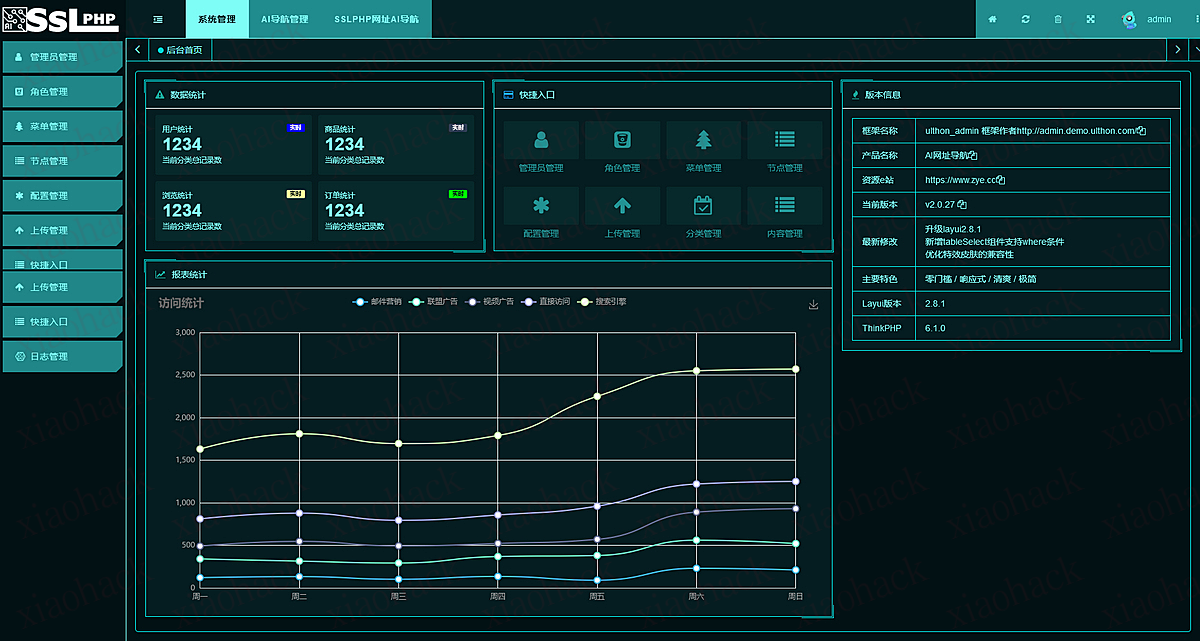Click the home icon in top bar
Screen dimensions: 1200x641
click(x=992, y=19)
